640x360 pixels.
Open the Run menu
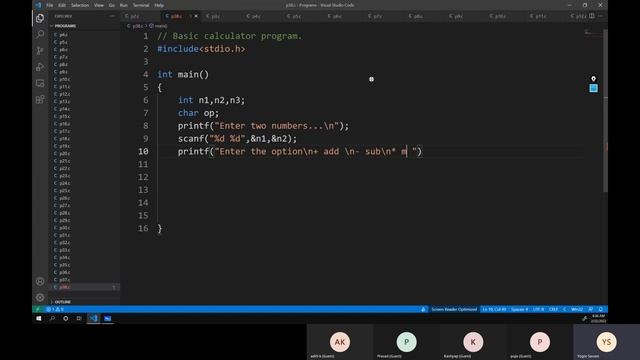click(x=124, y=5)
